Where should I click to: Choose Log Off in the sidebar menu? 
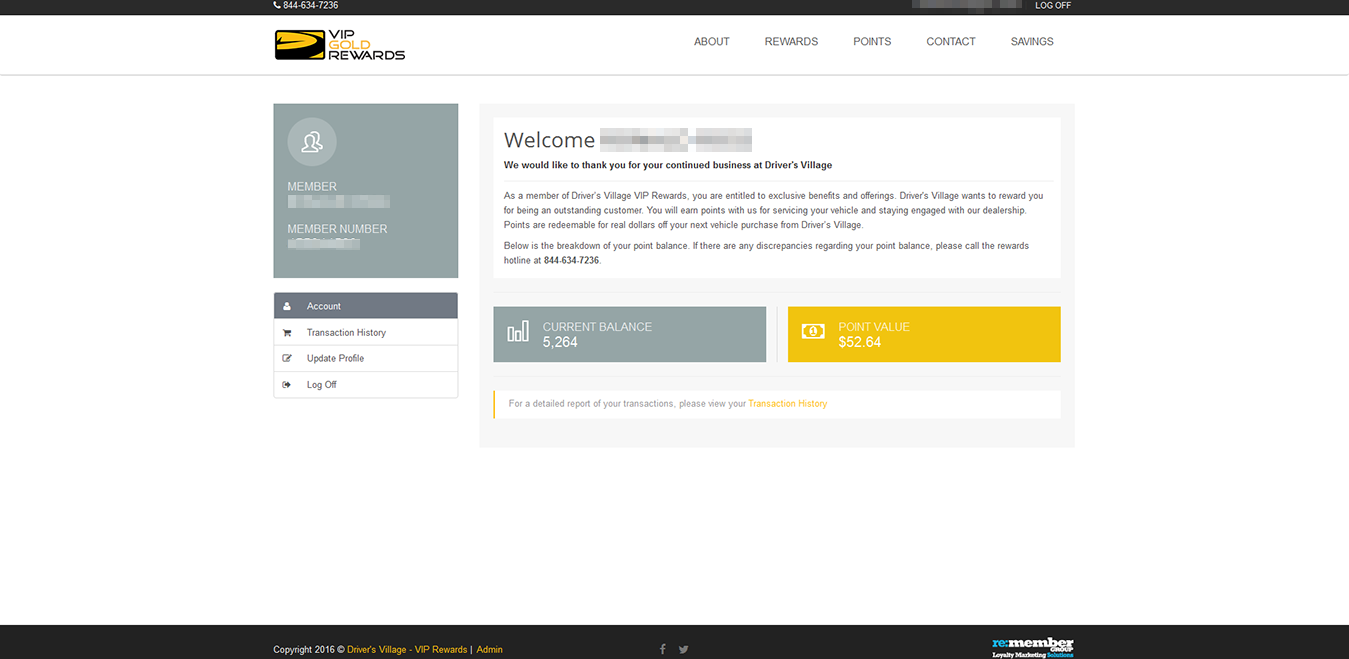tap(366, 384)
